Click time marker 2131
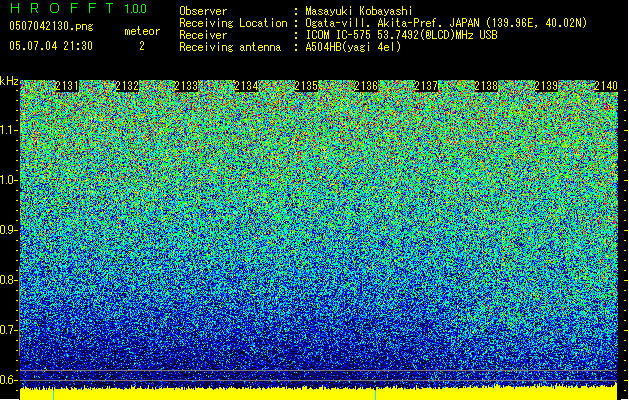Screen dimensions: 629x400 point(67,86)
